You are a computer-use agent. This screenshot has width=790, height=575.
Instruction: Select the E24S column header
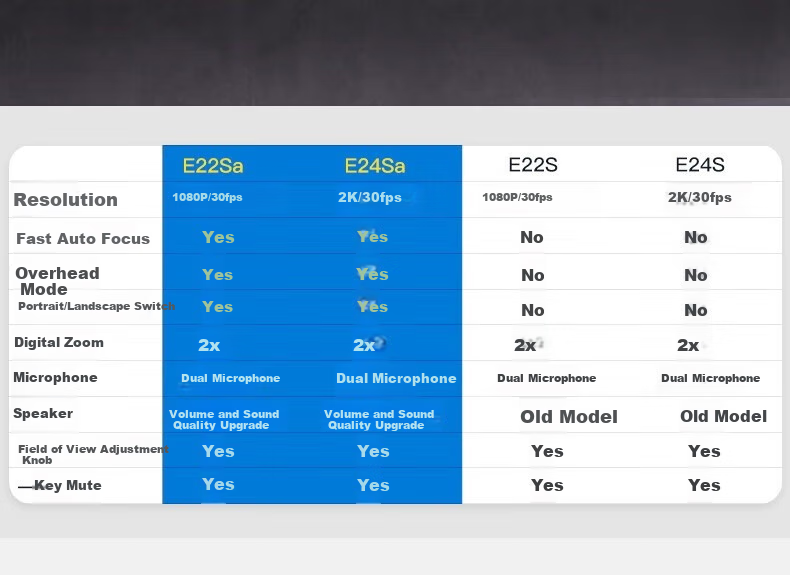(x=700, y=165)
